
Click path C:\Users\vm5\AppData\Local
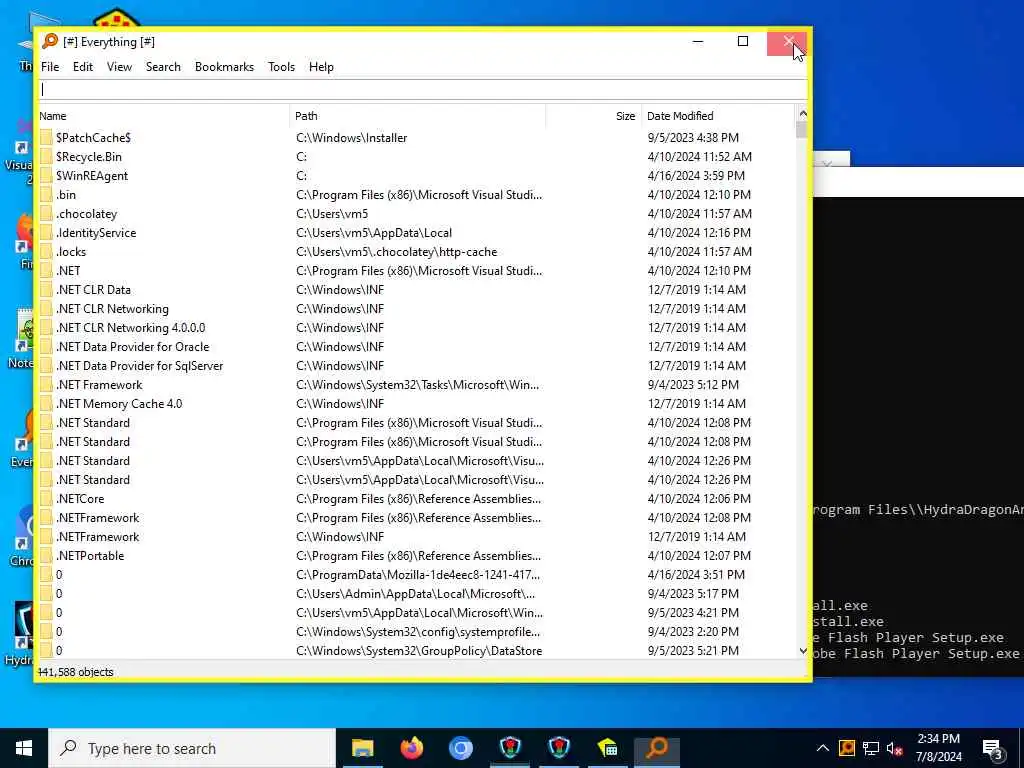click(374, 232)
